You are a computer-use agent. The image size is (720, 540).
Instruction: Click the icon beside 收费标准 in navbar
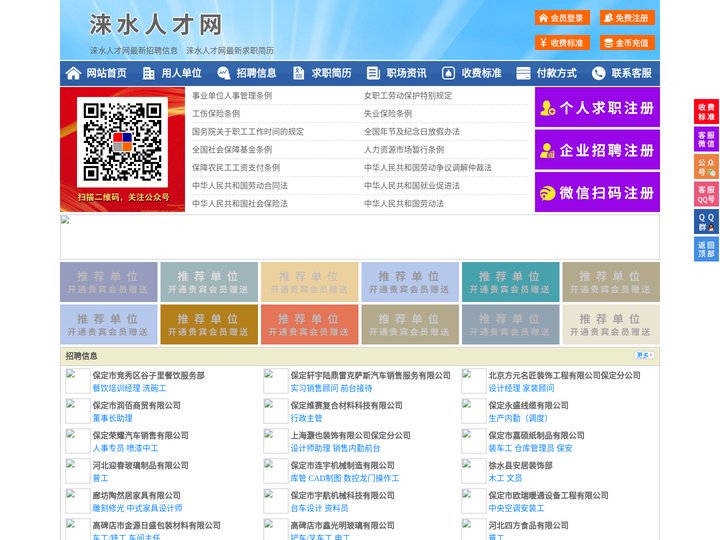tap(448, 73)
